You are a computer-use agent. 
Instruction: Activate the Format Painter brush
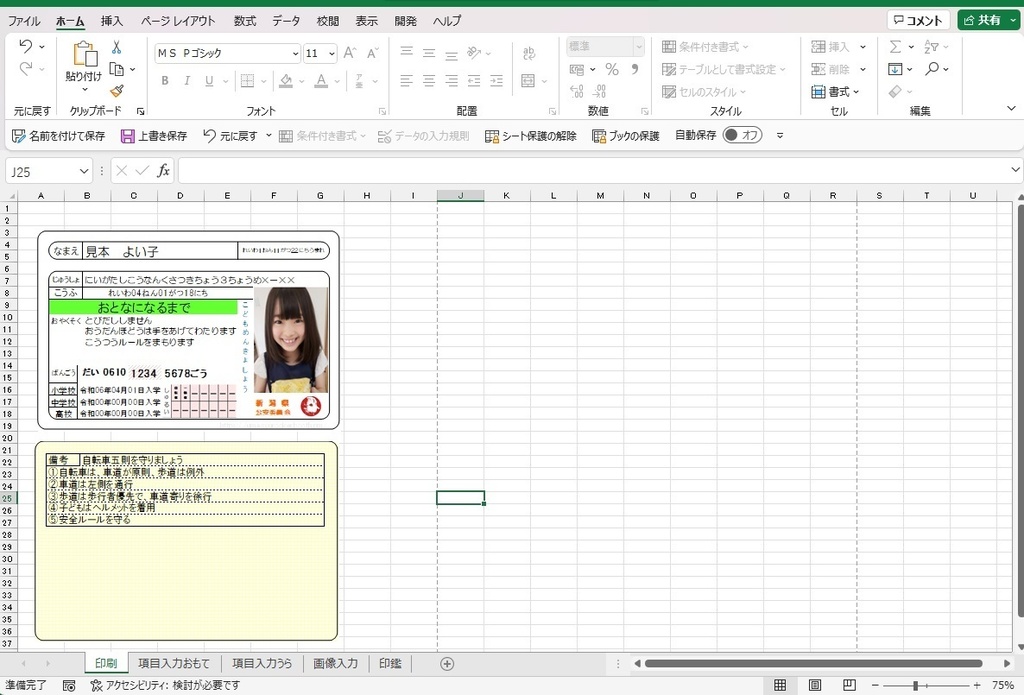[116, 91]
